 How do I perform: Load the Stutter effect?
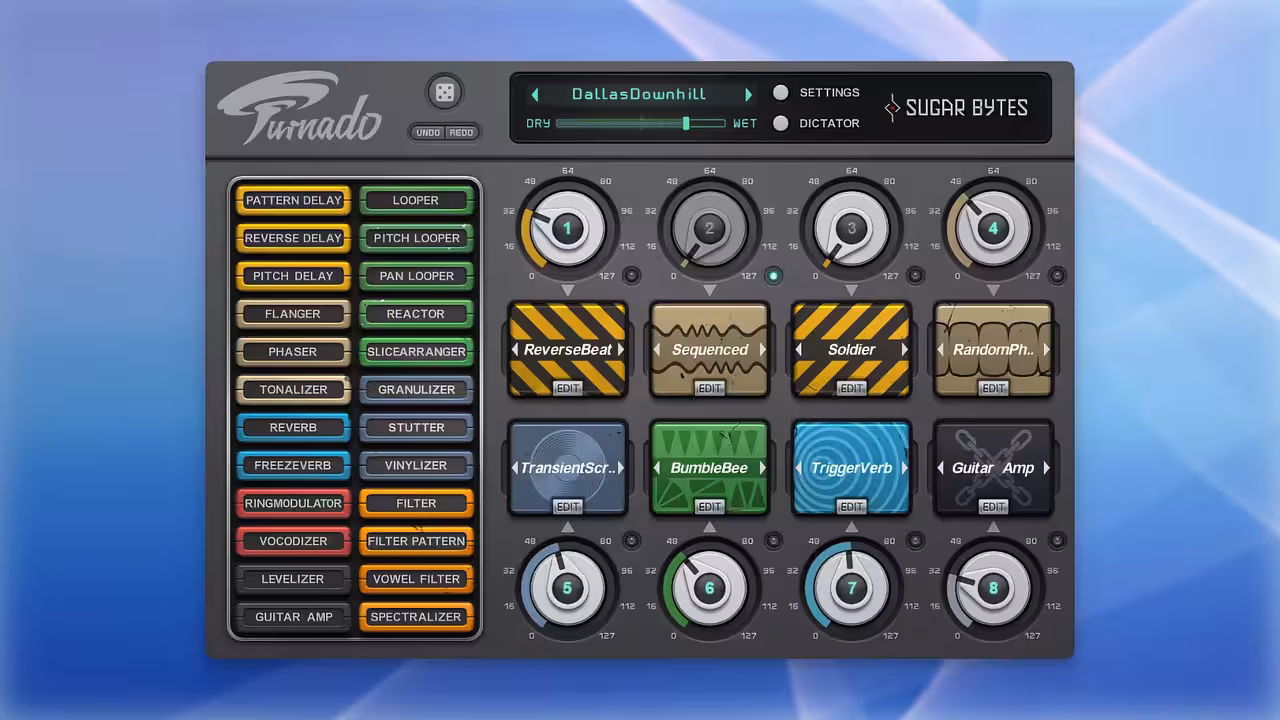[416, 427]
